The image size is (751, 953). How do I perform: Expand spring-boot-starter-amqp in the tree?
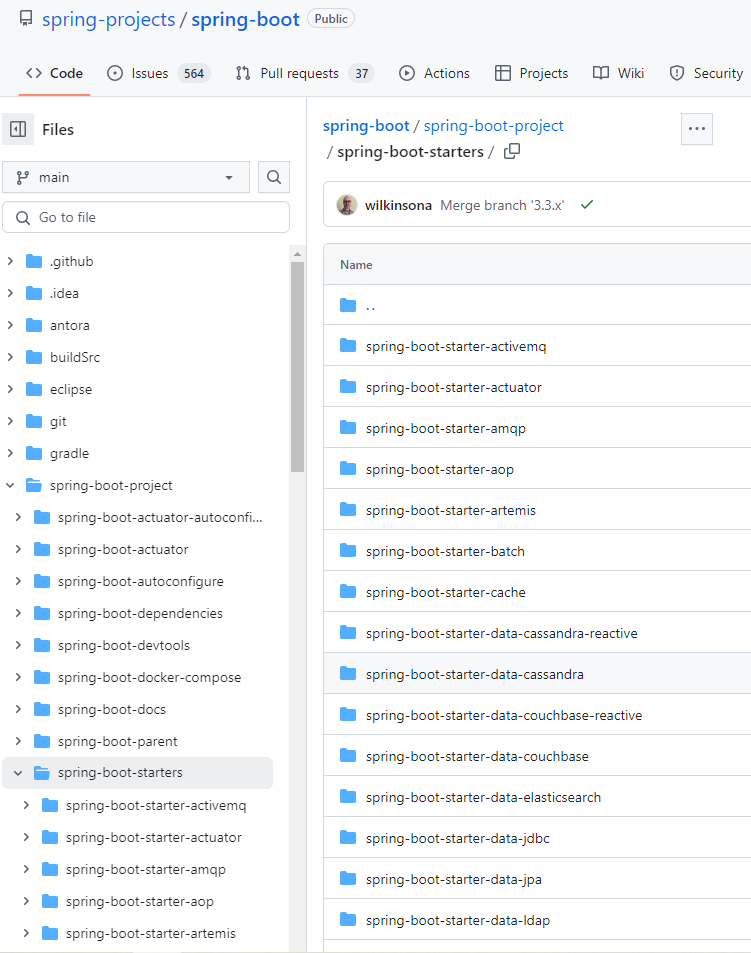click(x=26, y=869)
